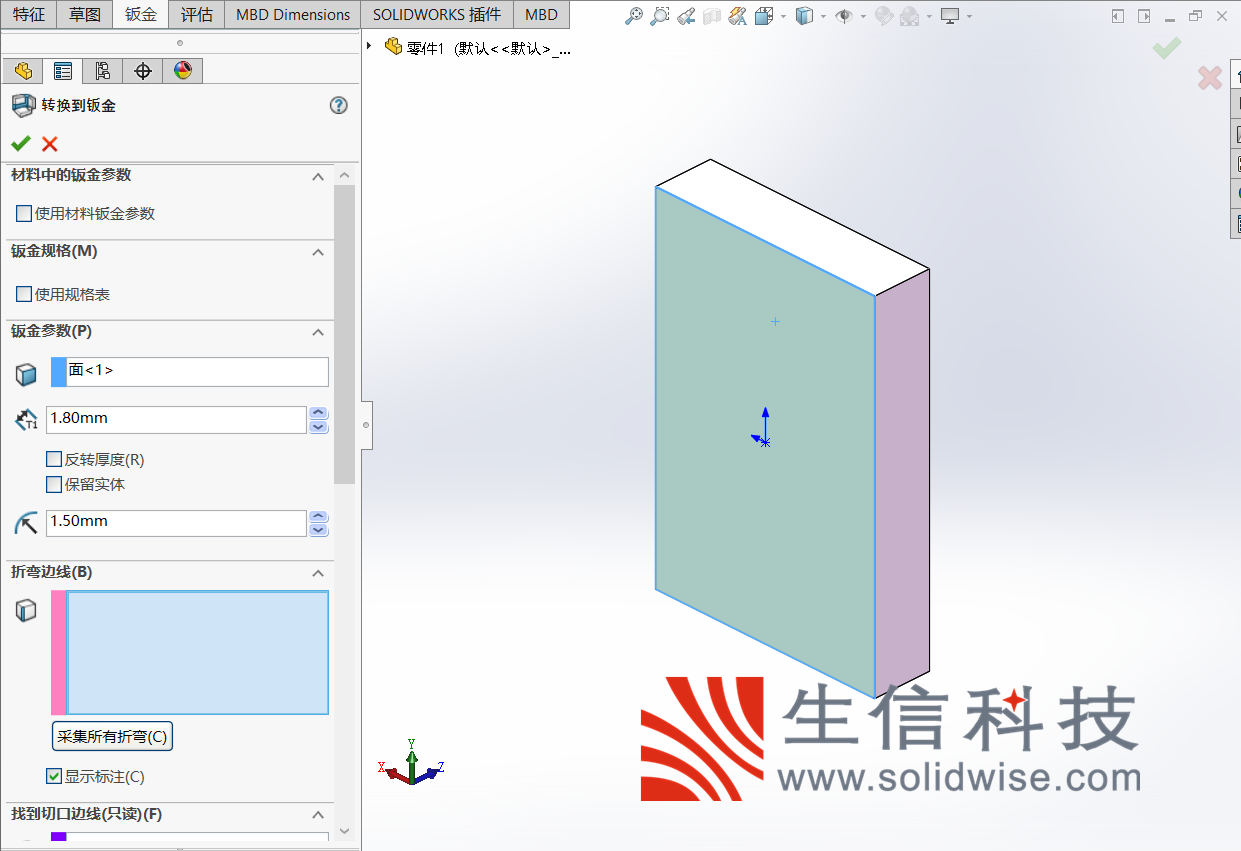Click the PropertyManager vertical scrollbar thumb

345,333
